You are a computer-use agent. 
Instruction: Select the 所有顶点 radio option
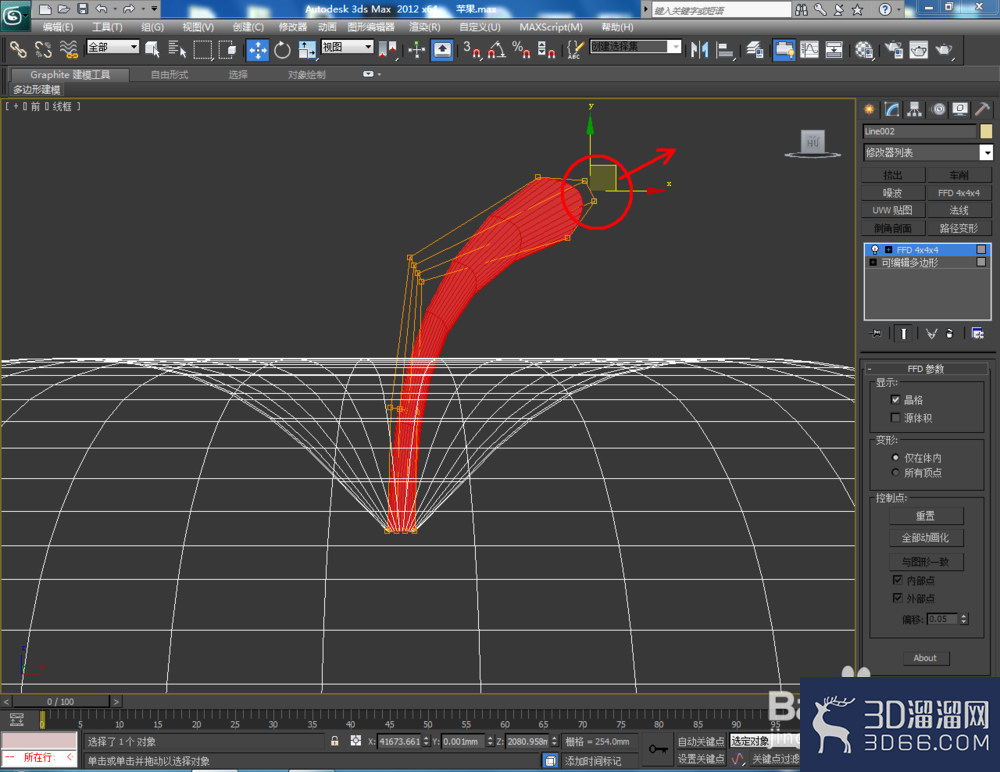pyautogui.click(x=895, y=472)
